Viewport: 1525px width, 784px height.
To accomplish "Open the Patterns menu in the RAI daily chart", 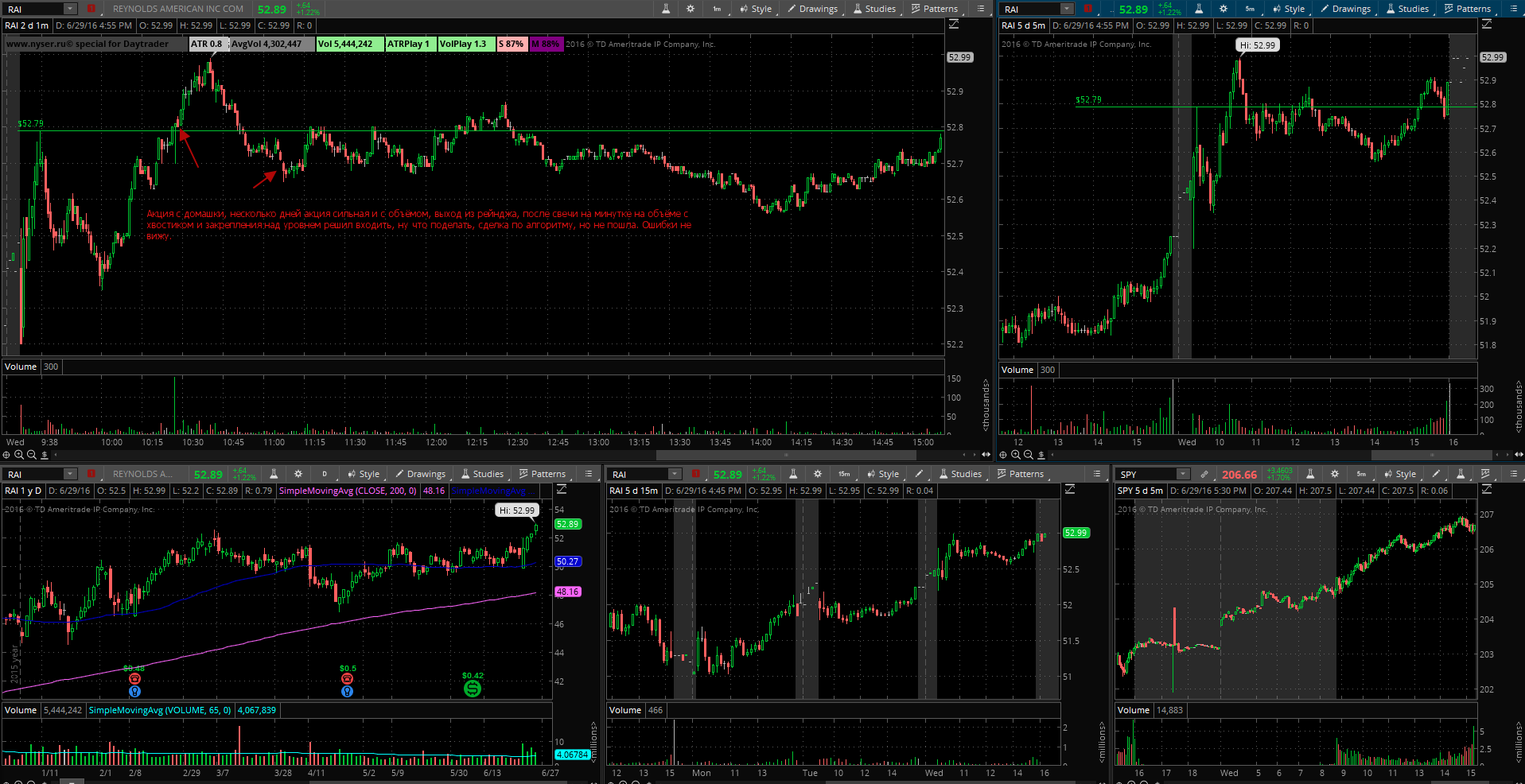I will (x=542, y=474).
